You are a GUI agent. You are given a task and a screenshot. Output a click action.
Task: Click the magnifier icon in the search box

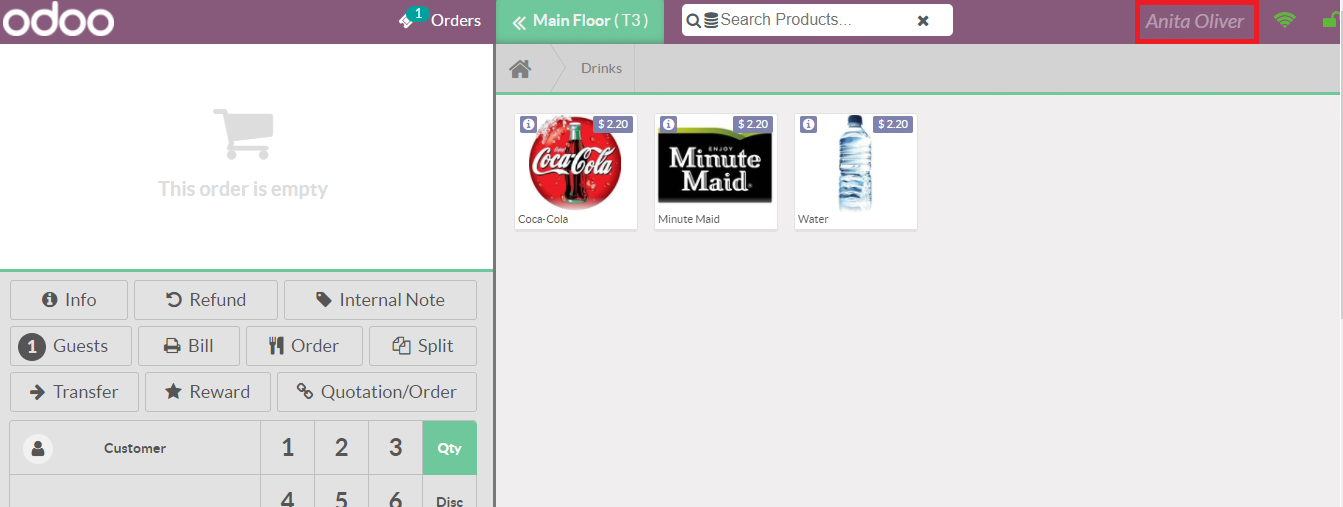(694, 20)
